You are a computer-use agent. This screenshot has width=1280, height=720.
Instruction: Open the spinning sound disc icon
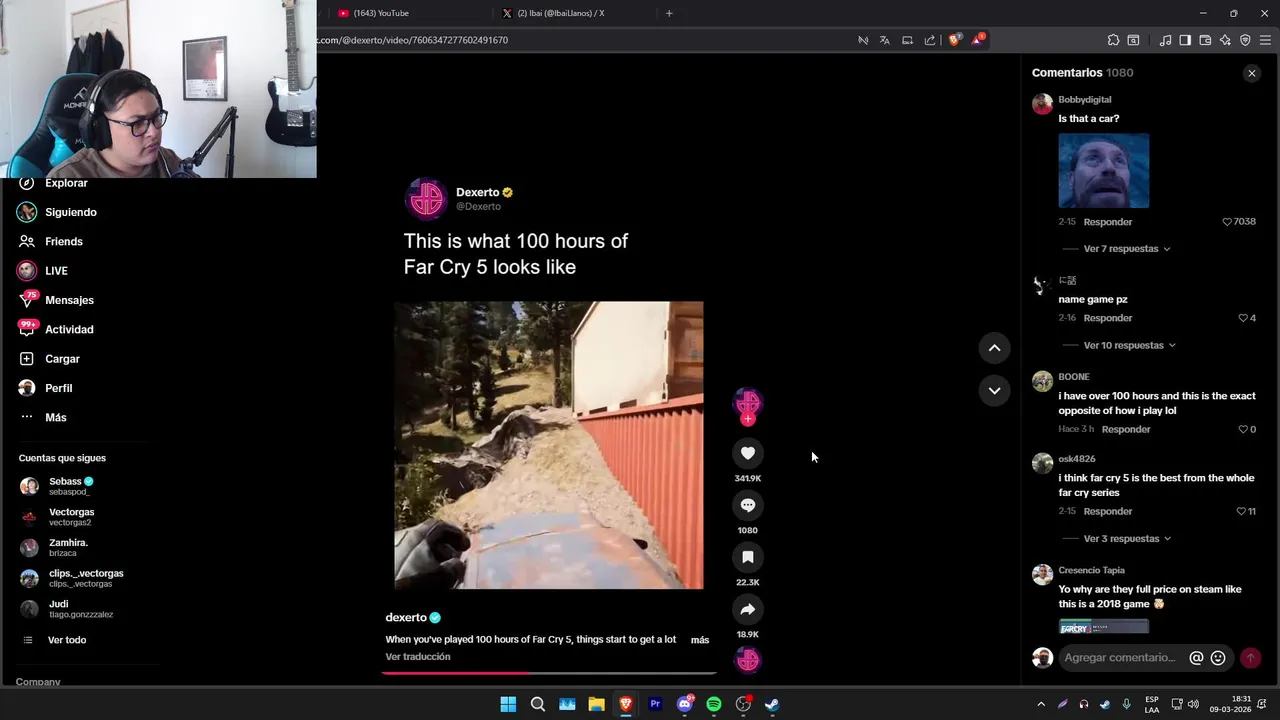tap(747, 660)
